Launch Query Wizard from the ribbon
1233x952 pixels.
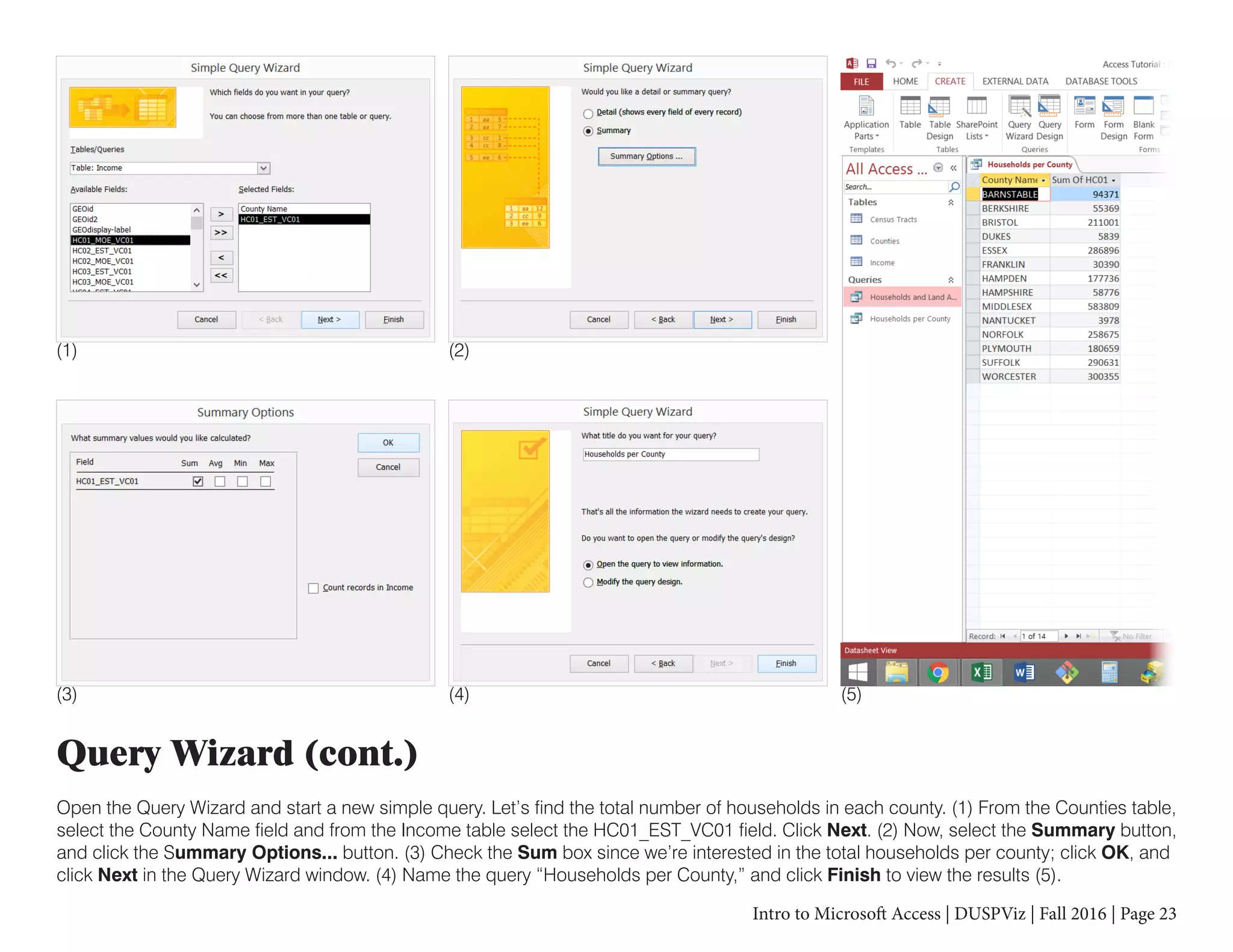tap(1019, 118)
